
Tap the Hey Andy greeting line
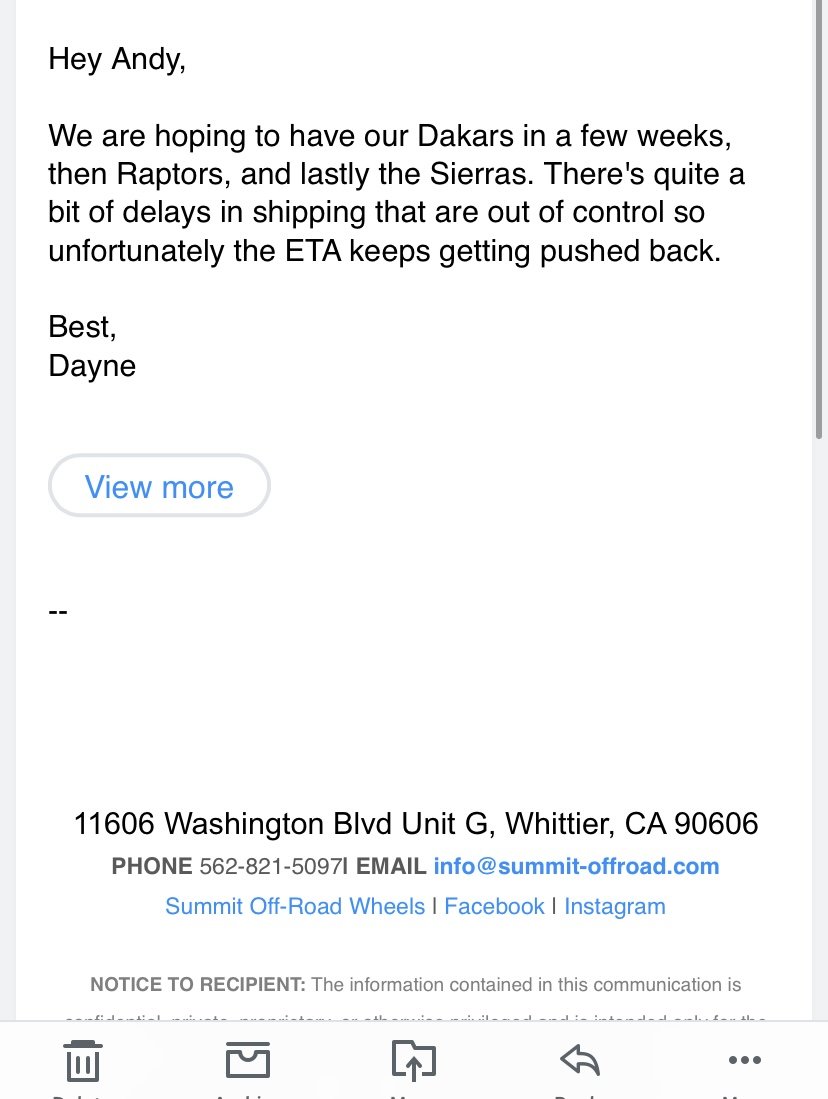[x=117, y=59]
